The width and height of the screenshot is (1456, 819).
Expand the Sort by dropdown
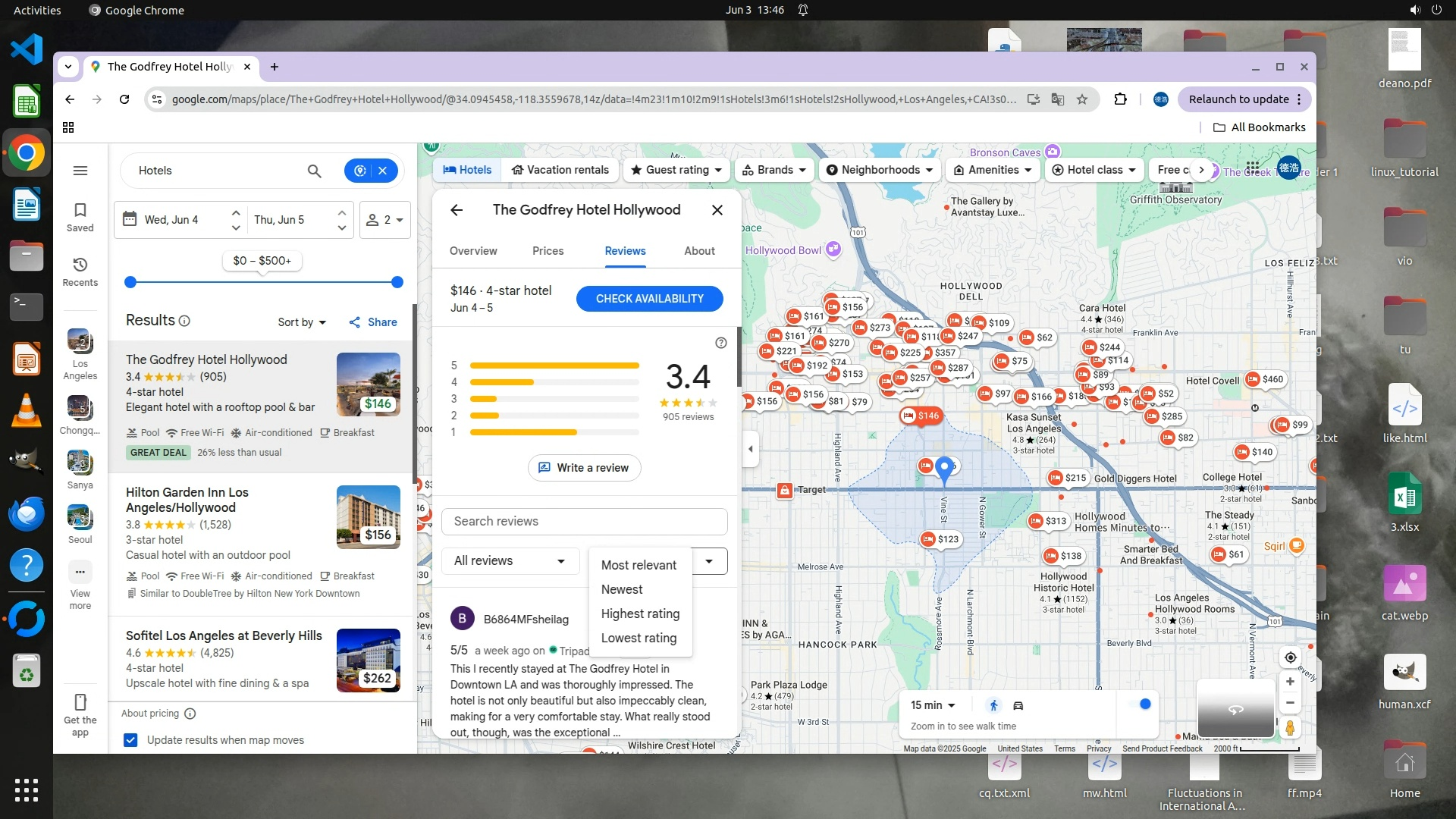pyautogui.click(x=302, y=322)
